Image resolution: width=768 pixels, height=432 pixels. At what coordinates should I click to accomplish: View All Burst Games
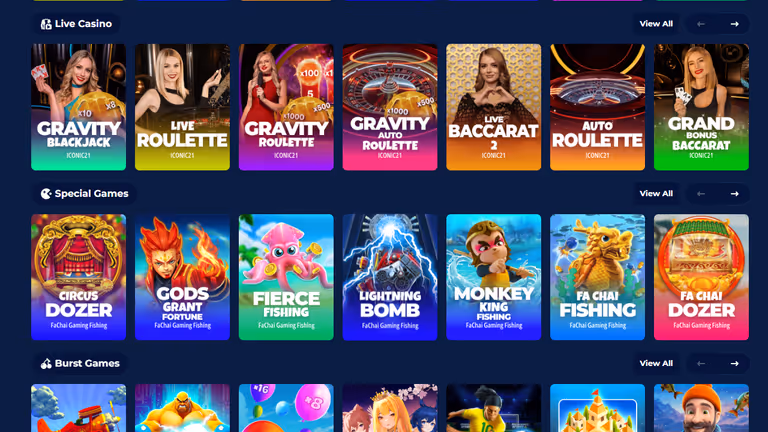656,363
